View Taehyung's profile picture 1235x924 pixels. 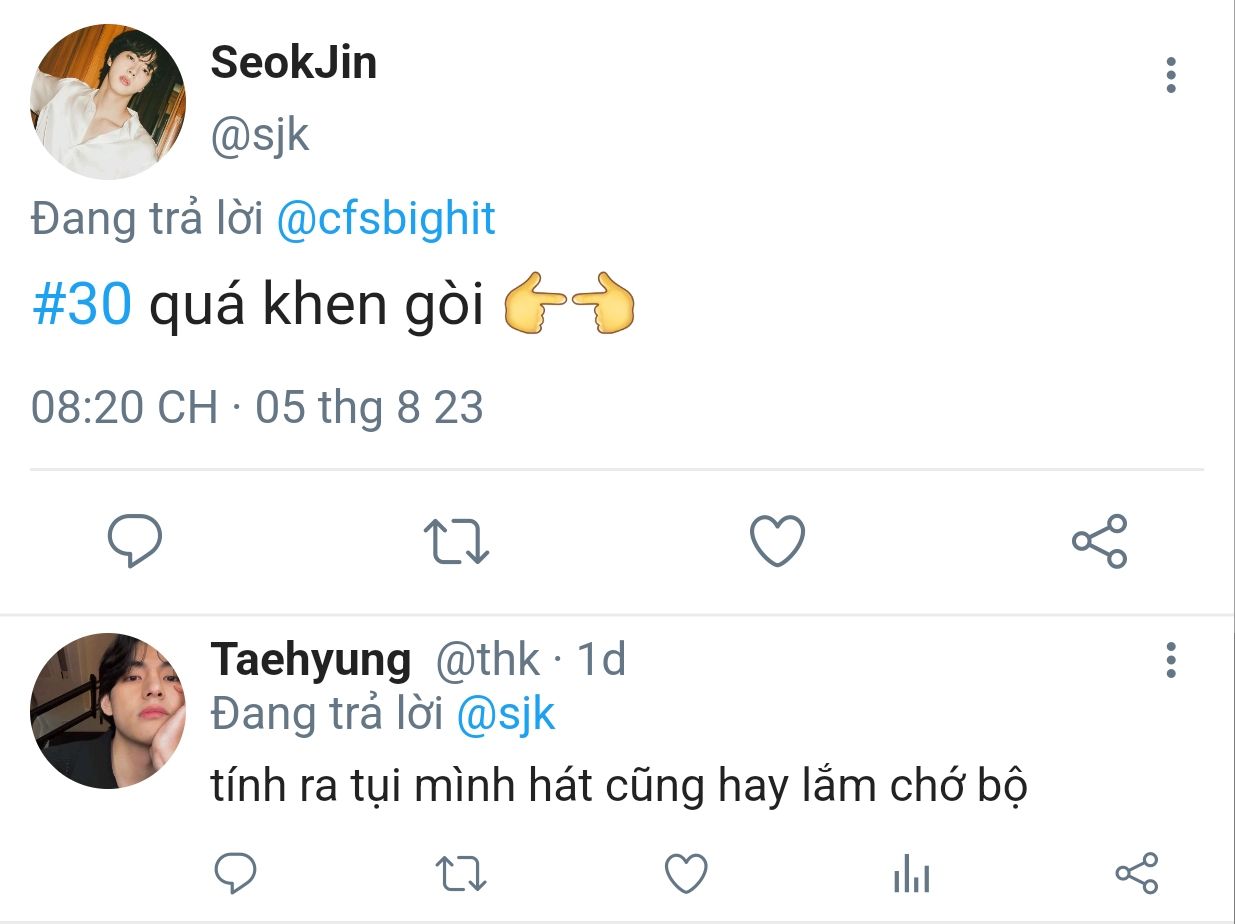[108, 710]
